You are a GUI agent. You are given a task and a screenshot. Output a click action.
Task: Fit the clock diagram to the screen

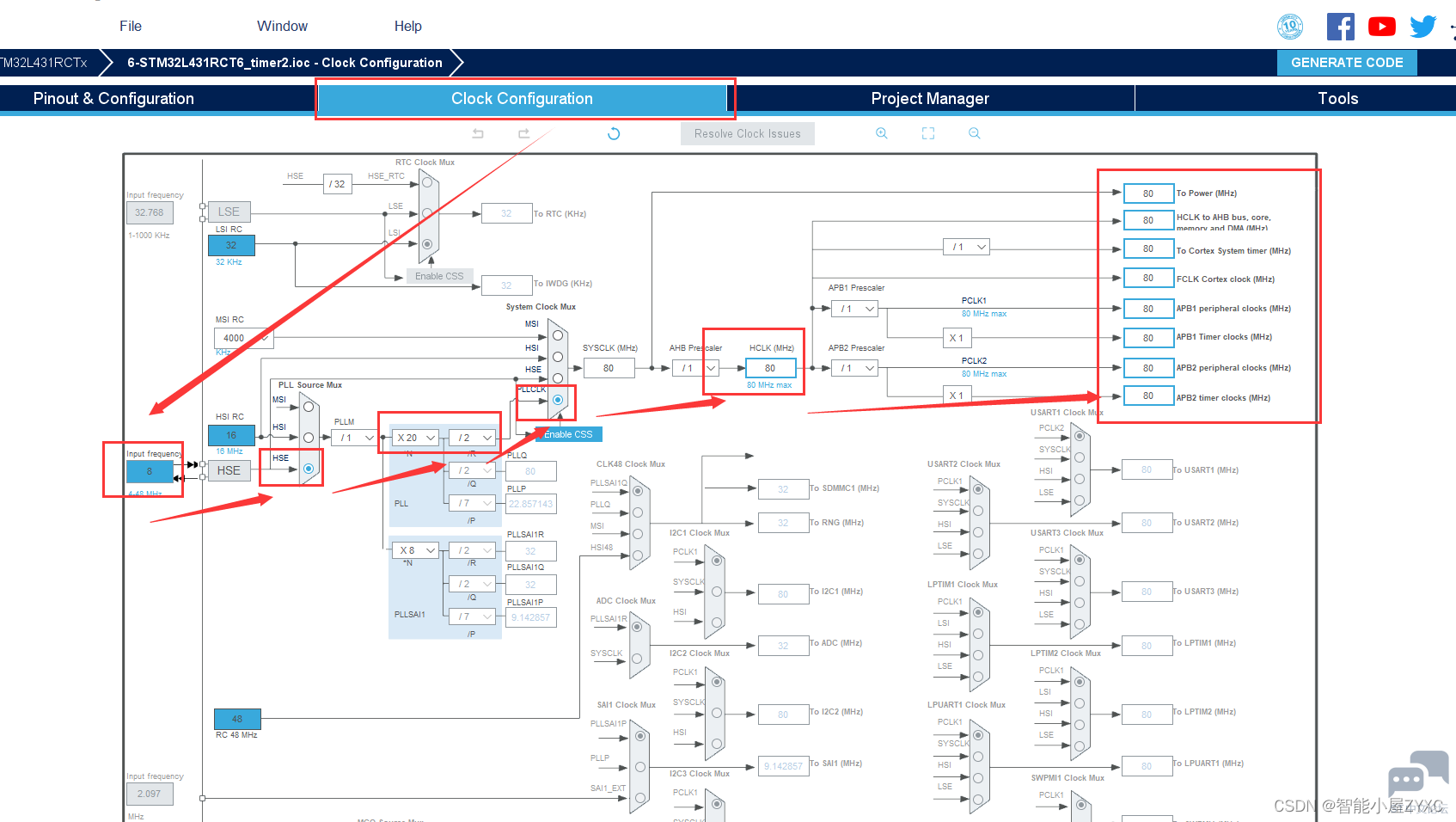coord(928,133)
